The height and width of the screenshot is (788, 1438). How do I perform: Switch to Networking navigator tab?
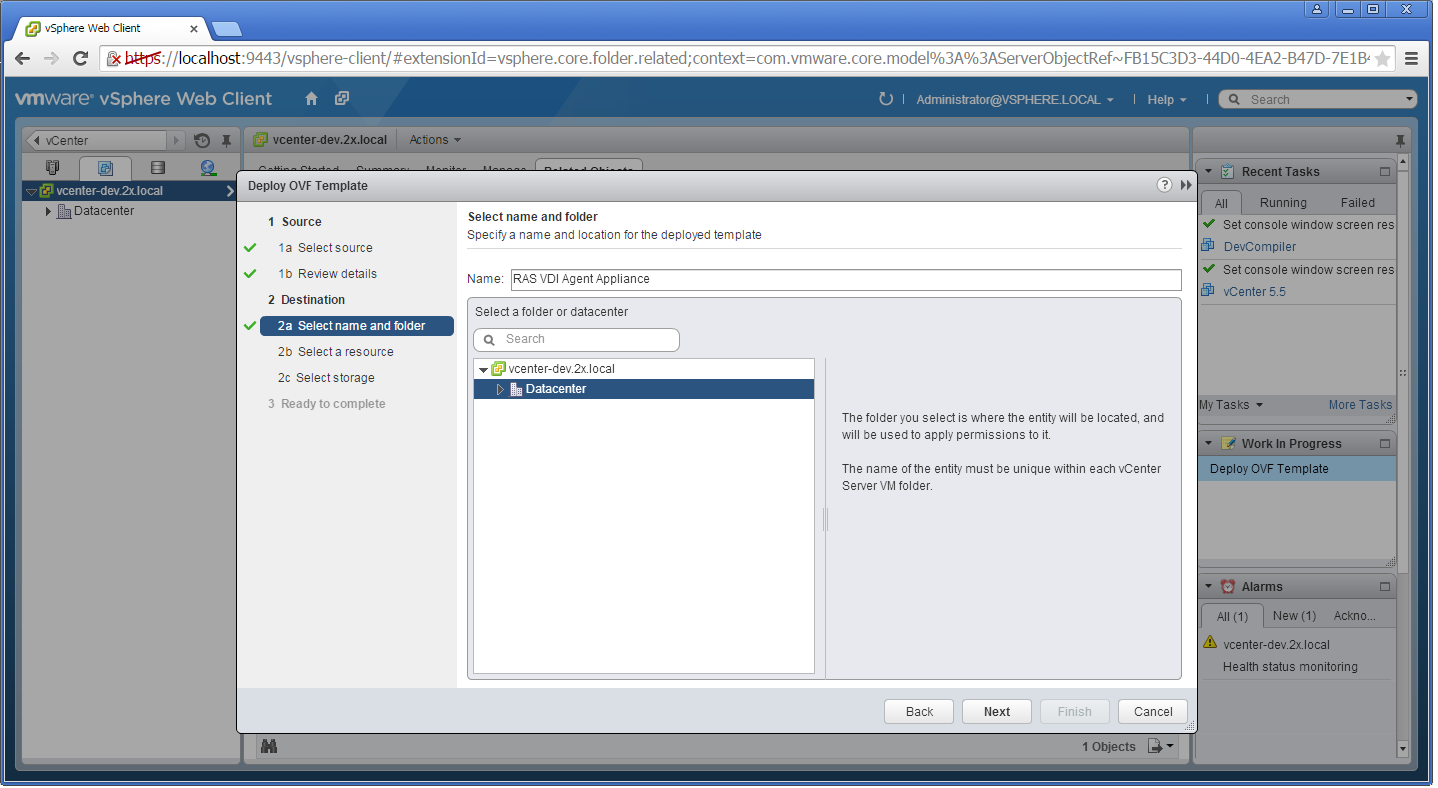click(x=208, y=168)
